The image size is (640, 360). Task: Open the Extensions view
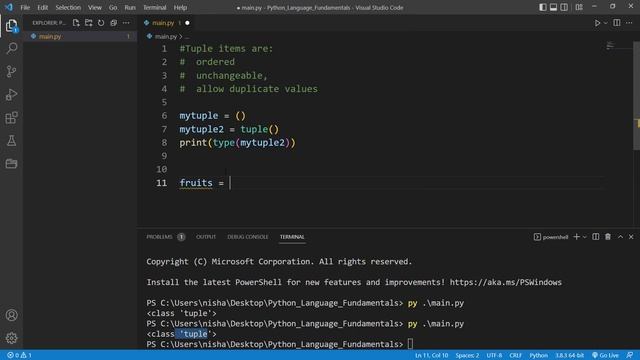click(11, 118)
